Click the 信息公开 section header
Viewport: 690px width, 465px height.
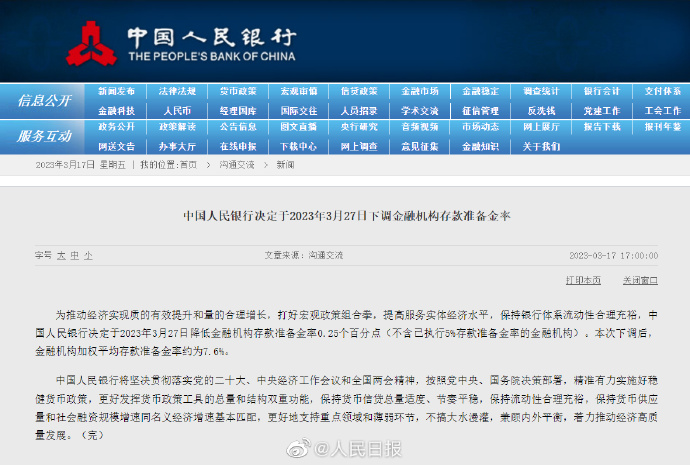pyautogui.click(x=44, y=101)
